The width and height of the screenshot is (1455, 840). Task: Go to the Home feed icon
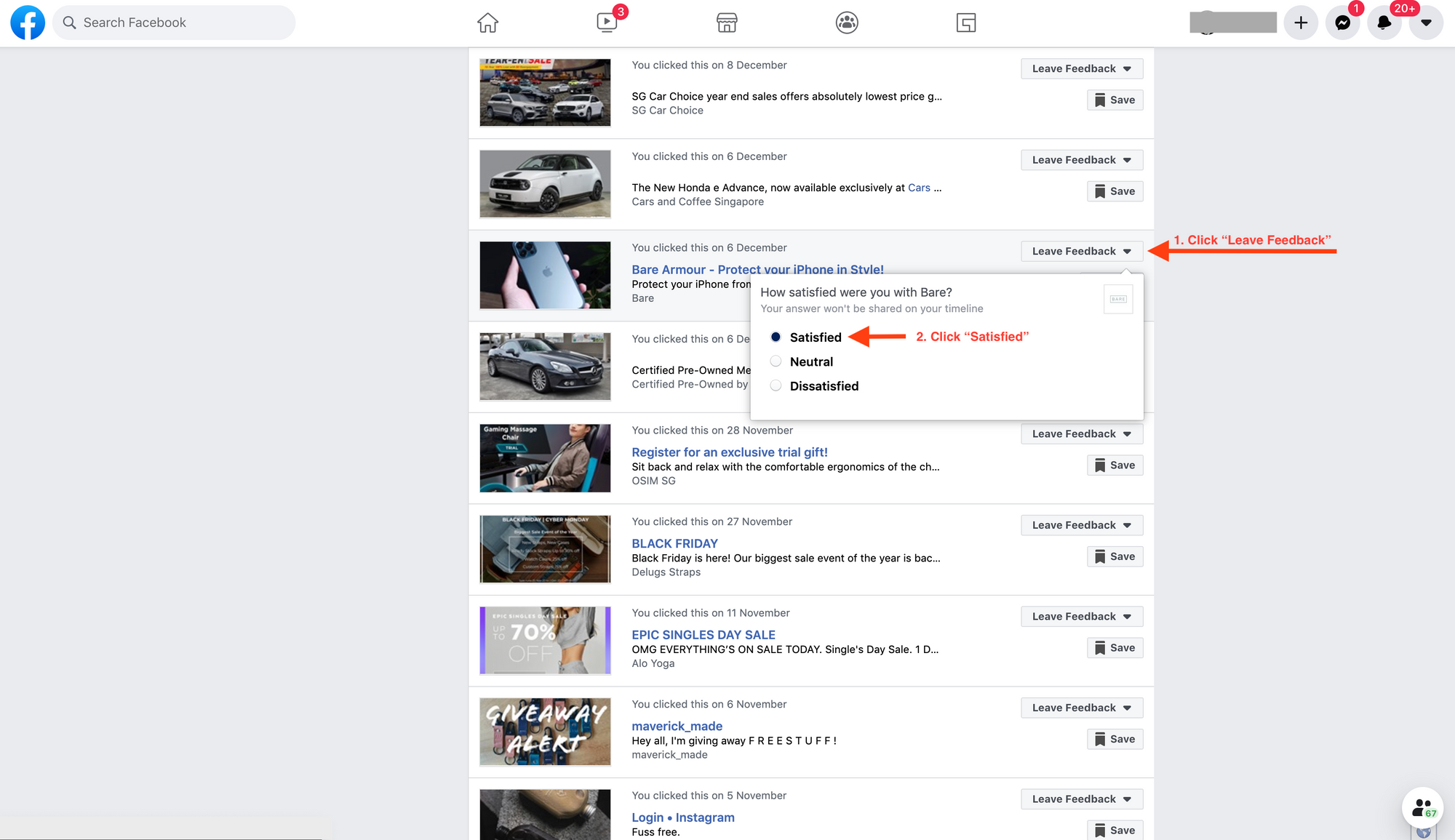point(487,23)
